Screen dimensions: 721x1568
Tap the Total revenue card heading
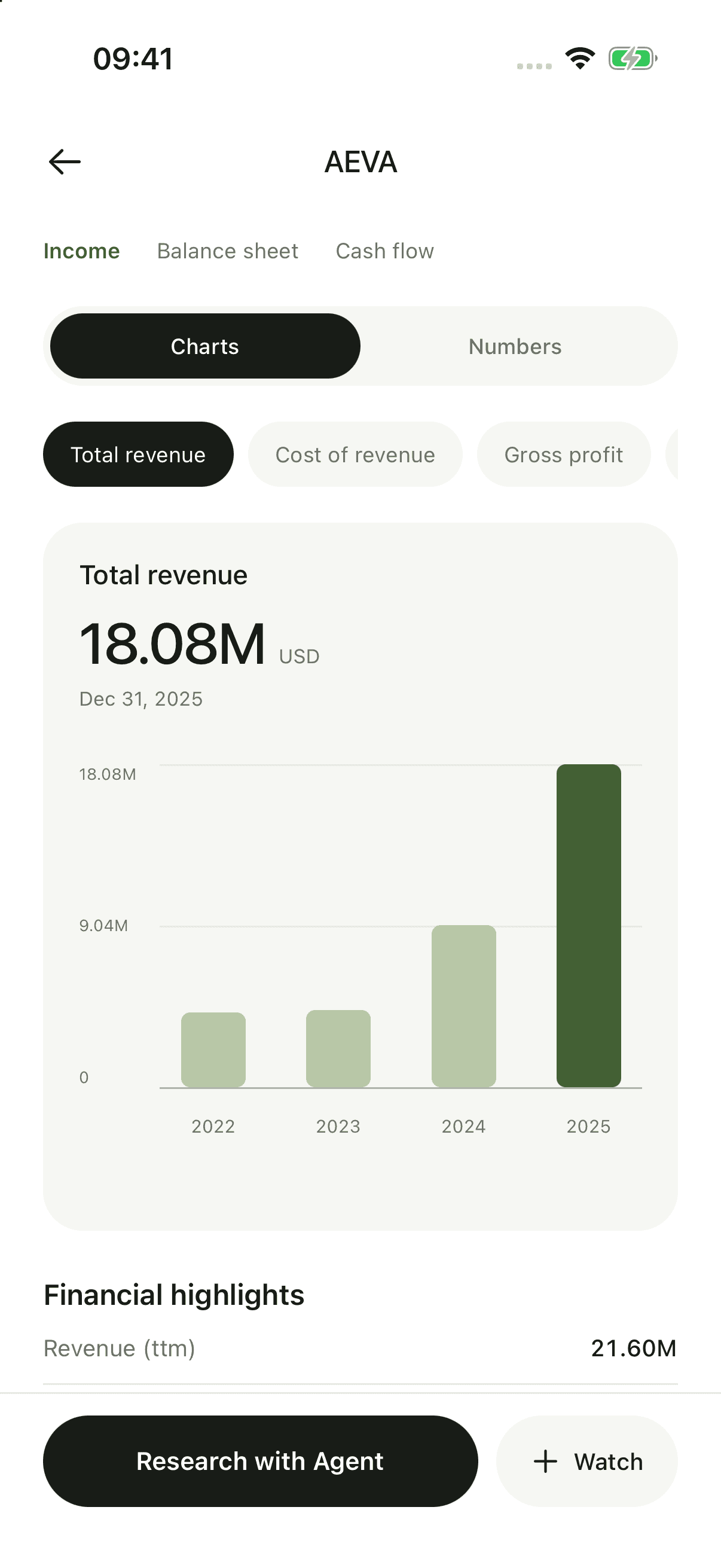point(164,575)
